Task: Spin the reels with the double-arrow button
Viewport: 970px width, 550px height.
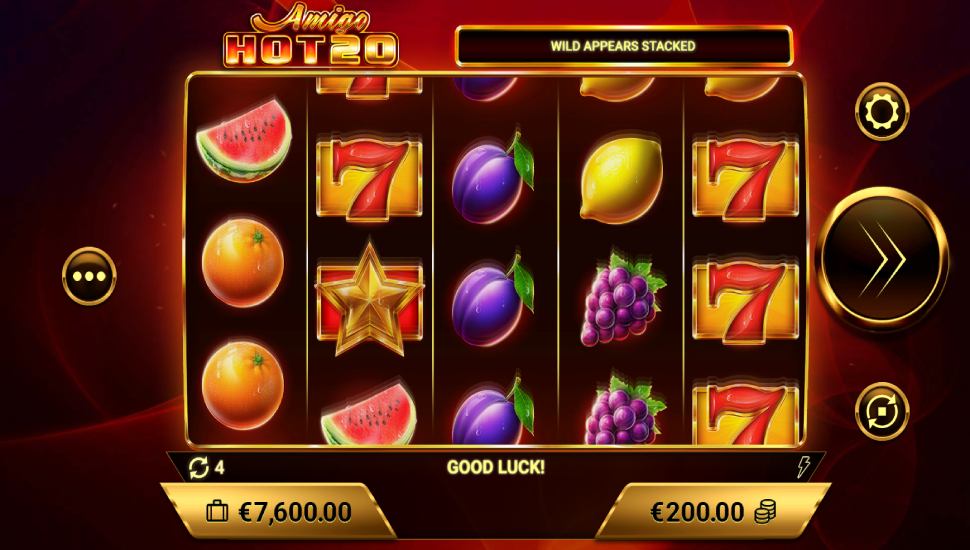Action: tap(883, 259)
